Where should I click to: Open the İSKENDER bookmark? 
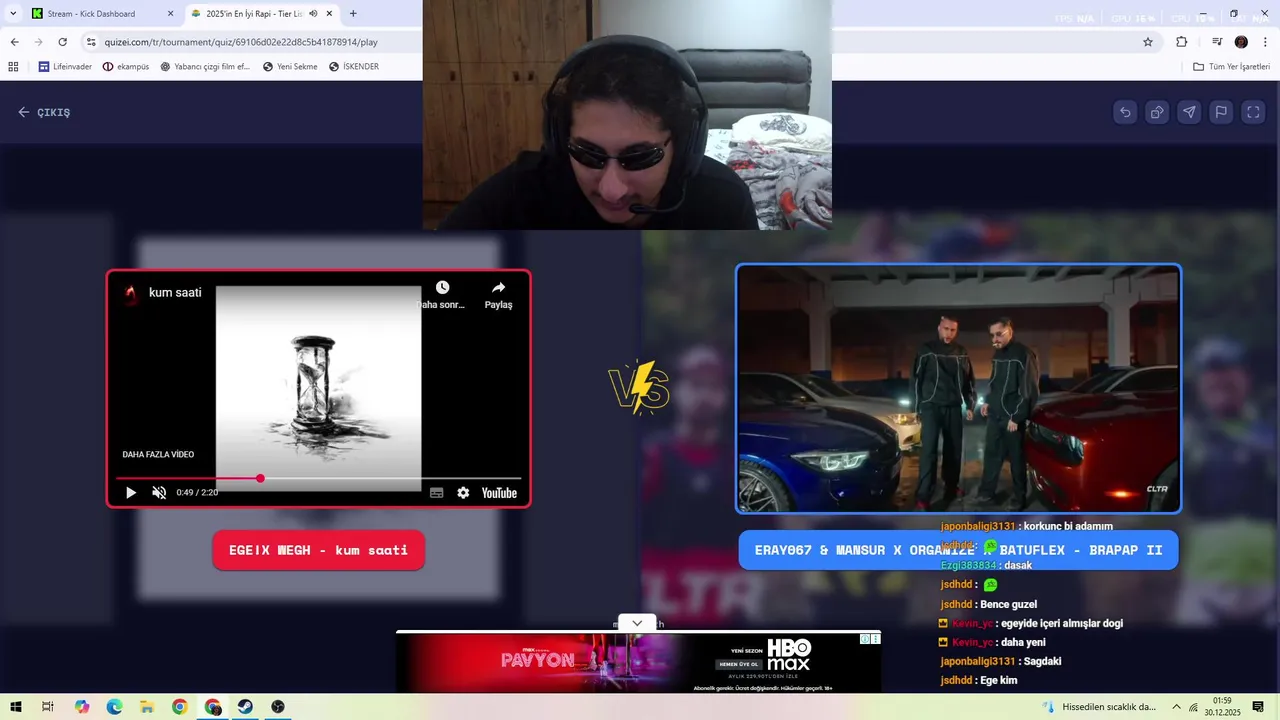[353, 67]
